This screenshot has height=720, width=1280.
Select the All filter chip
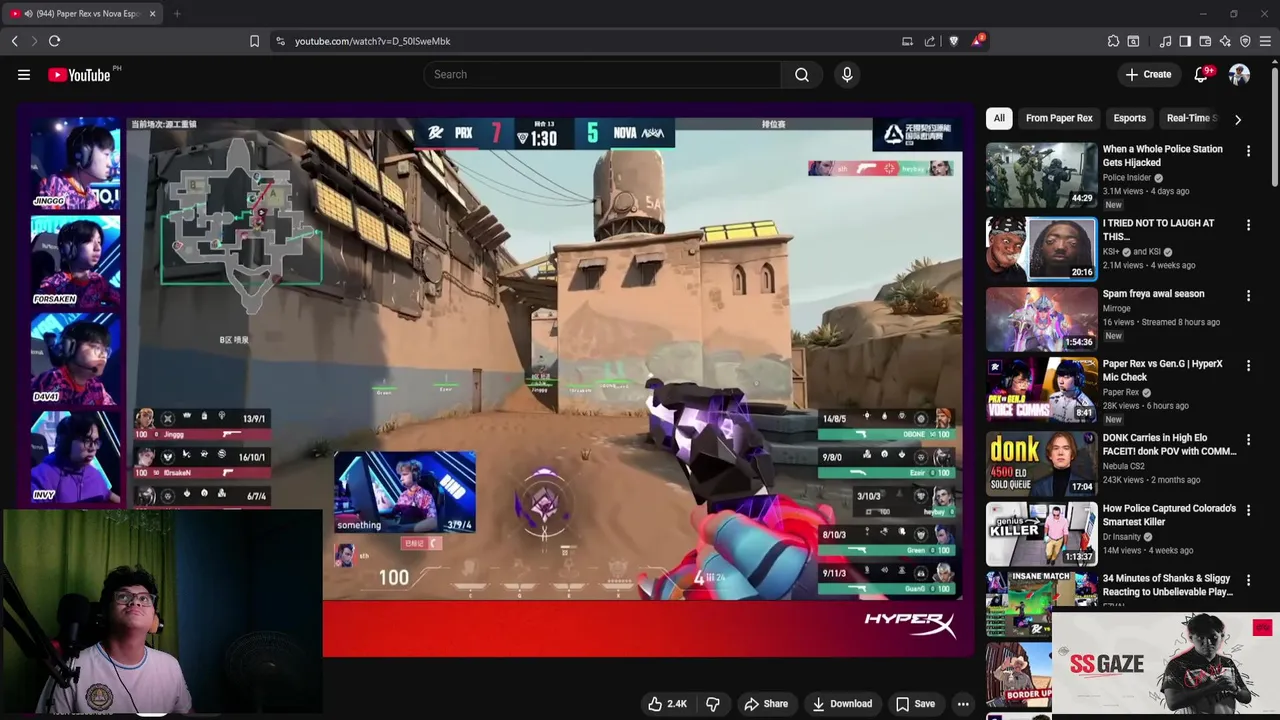pyautogui.click(x=998, y=118)
